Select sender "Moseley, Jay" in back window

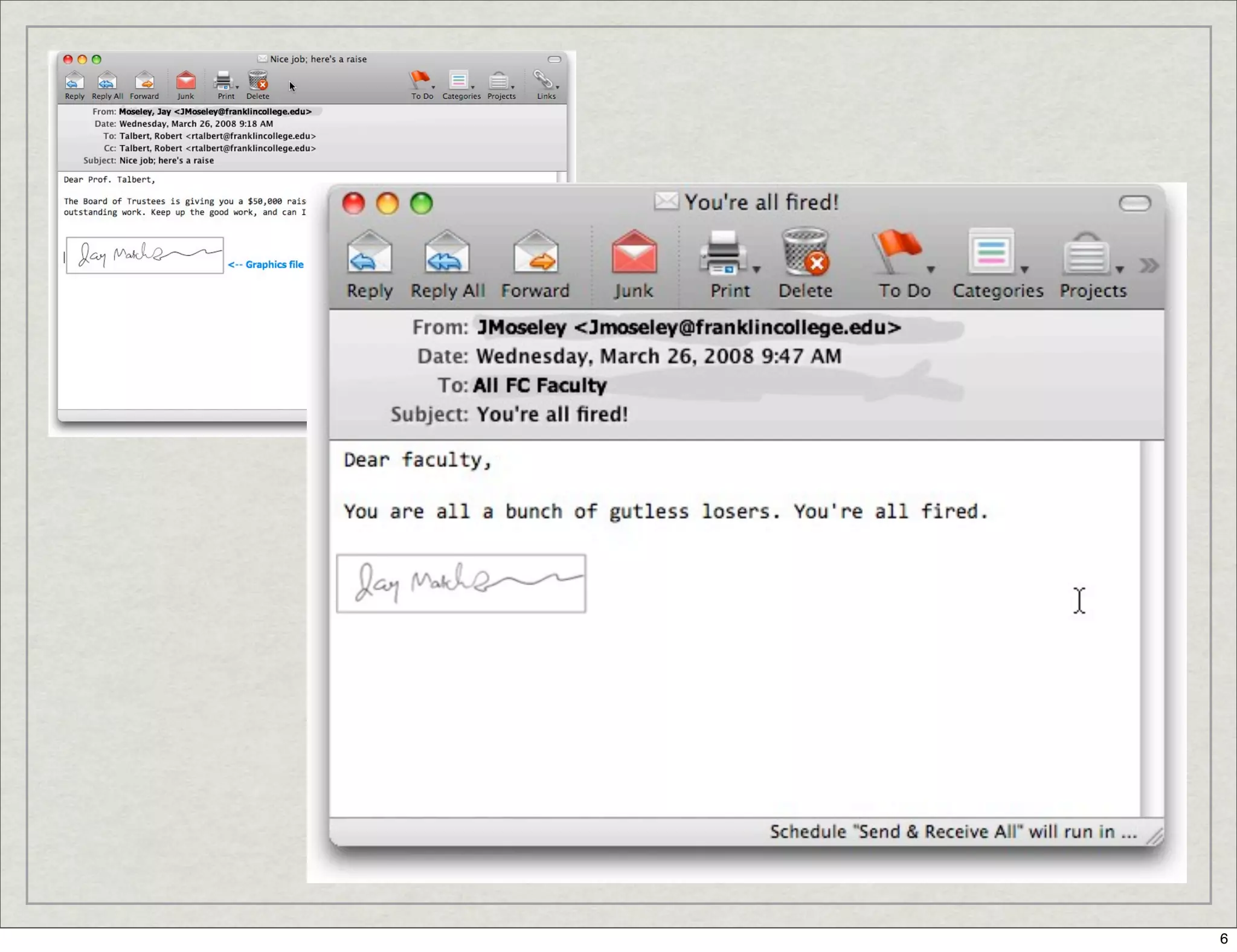(x=215, y=112)
